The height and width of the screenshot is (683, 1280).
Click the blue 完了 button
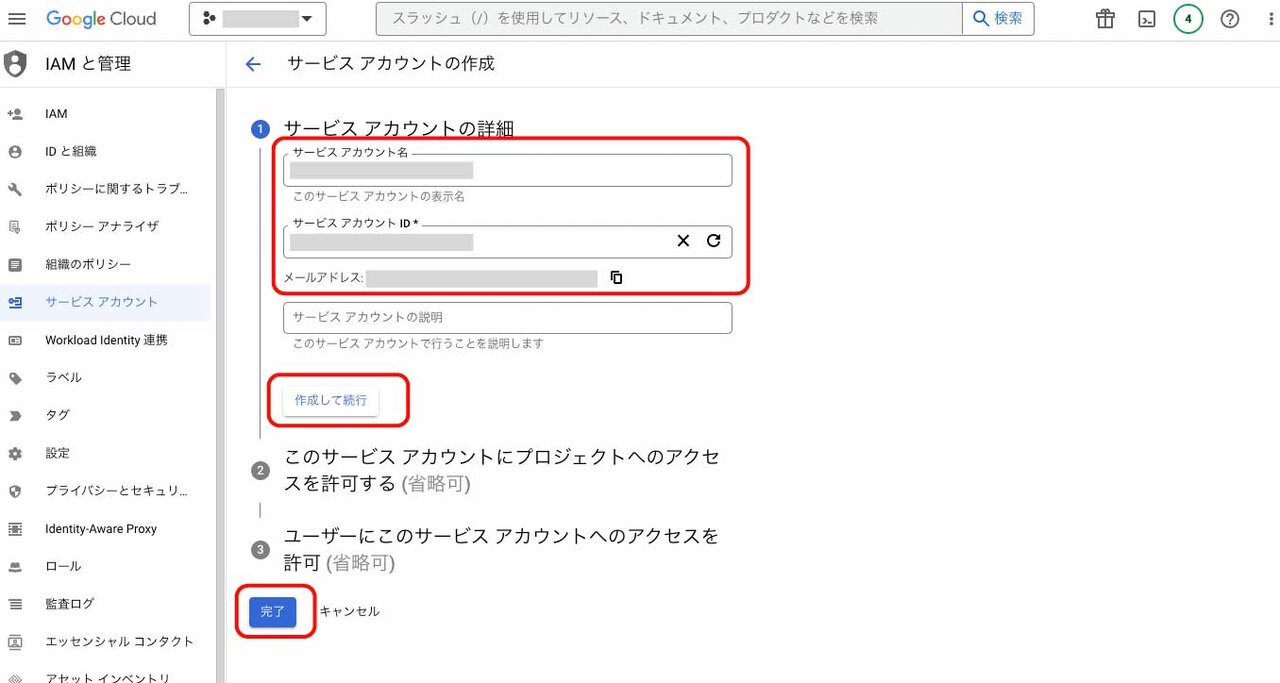click(x=273, y=611)
